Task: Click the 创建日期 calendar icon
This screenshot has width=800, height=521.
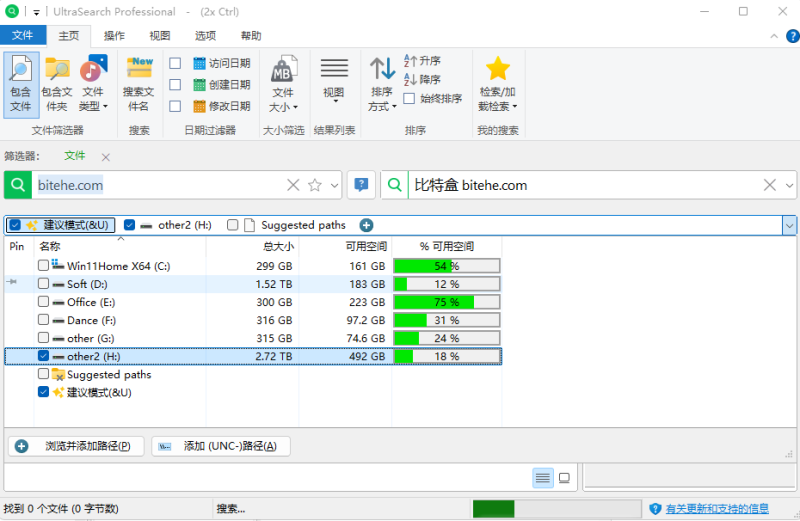Action: (199, 85)
